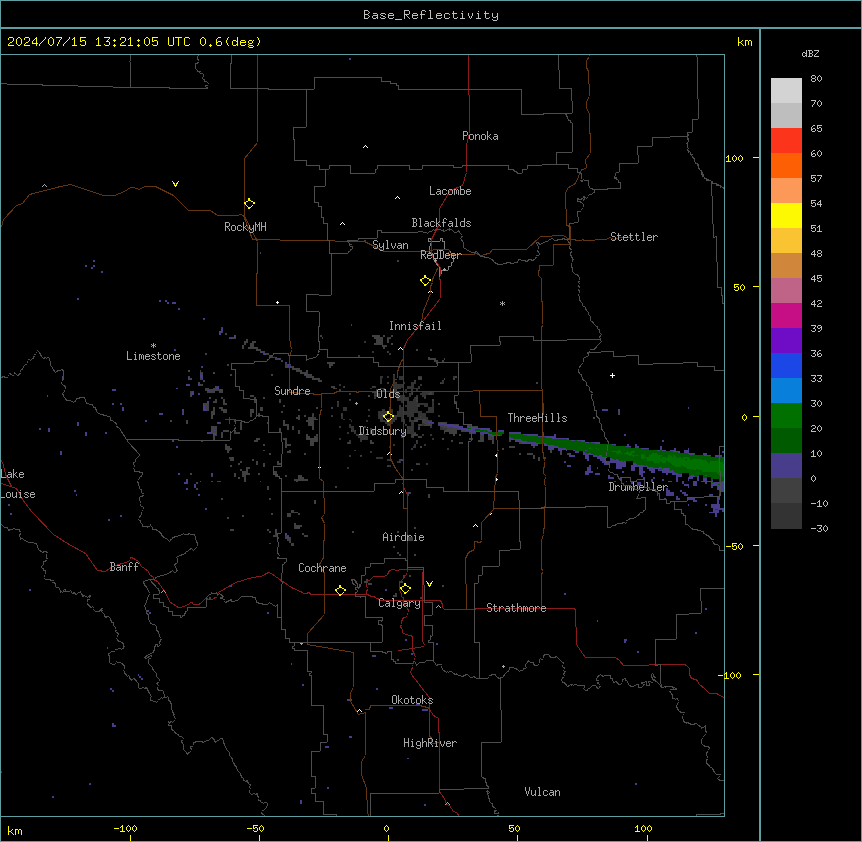Click the Ponoka town label
862x842 pixels.
point(480,136)
